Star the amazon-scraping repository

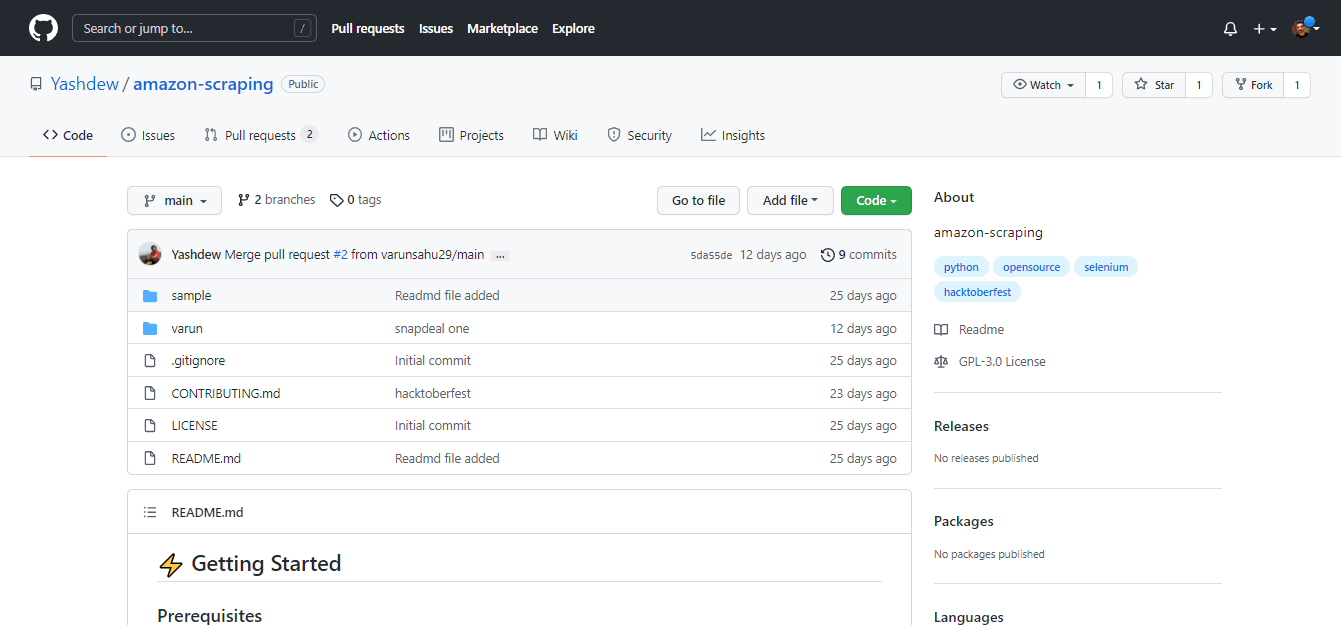coord(1154,85)
